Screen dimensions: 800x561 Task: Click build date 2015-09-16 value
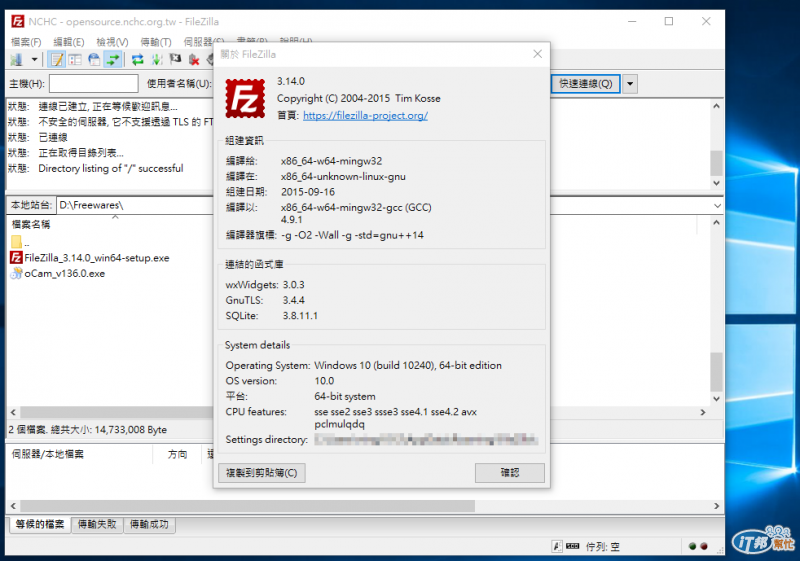[x=308, y=192]
